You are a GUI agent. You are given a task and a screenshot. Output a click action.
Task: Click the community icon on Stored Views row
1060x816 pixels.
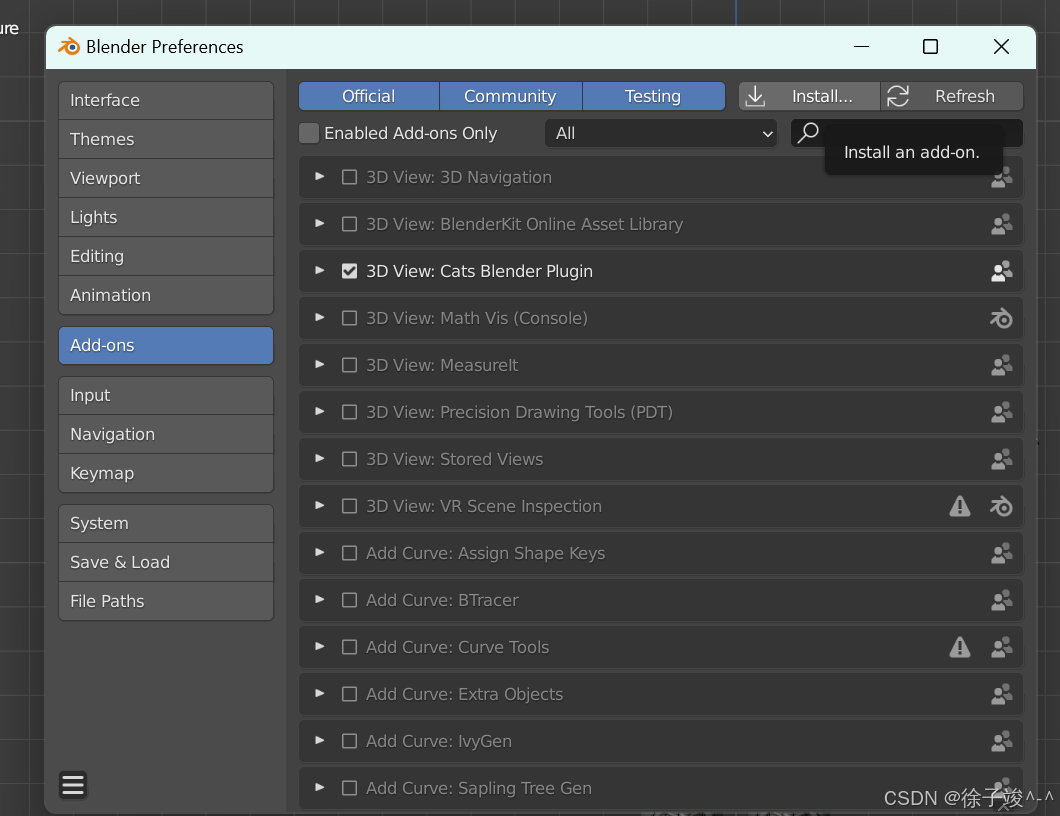(x=1001, y=459)
